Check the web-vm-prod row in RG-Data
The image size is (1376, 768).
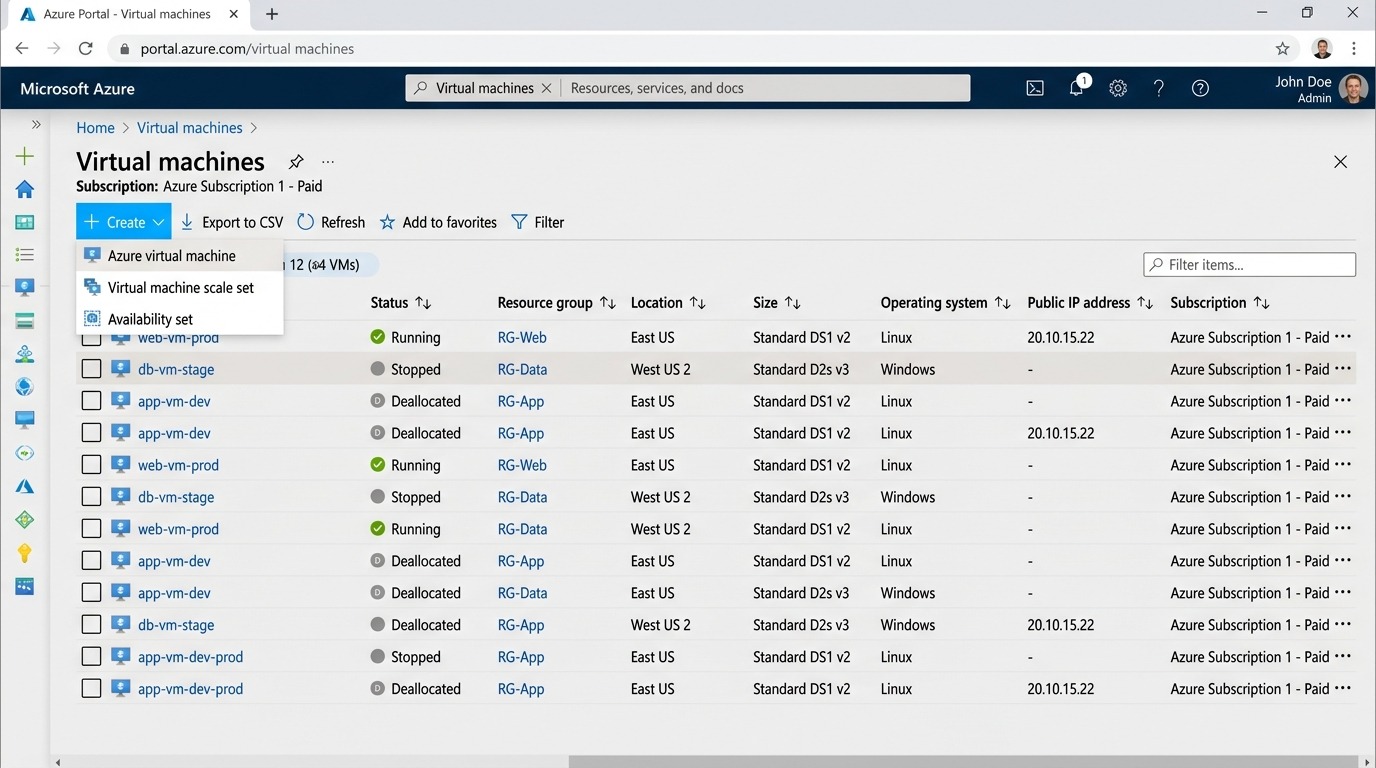tap(91, 529)
